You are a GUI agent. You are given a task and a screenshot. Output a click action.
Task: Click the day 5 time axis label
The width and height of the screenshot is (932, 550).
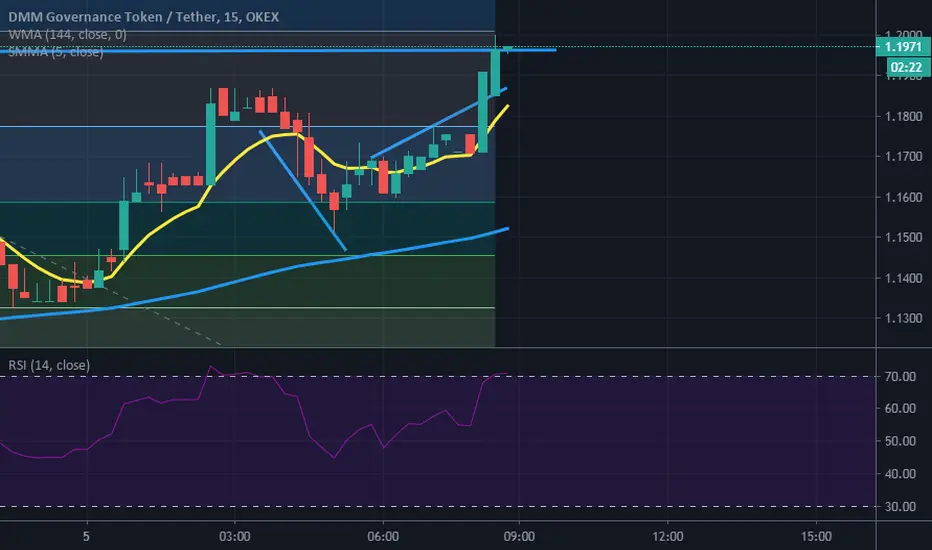[x=86, y=537]
